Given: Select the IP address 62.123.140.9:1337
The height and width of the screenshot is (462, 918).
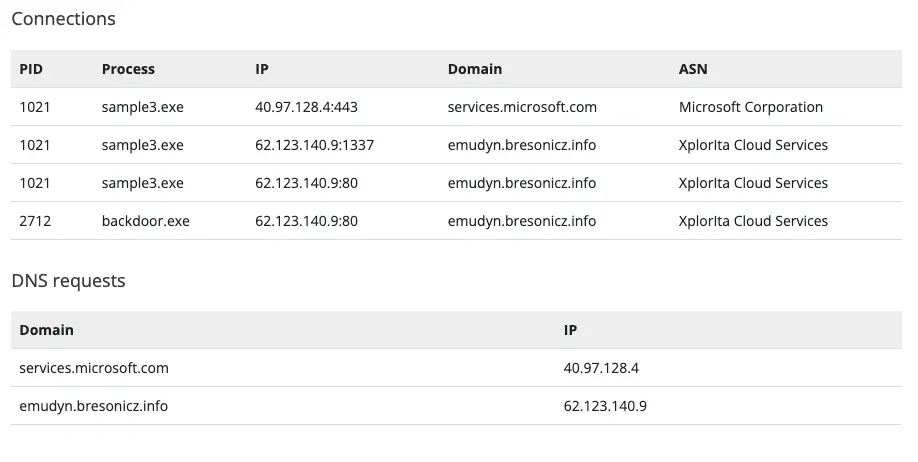Looking at the screenshot, I should pyautogui.click(x=314, y=145).
